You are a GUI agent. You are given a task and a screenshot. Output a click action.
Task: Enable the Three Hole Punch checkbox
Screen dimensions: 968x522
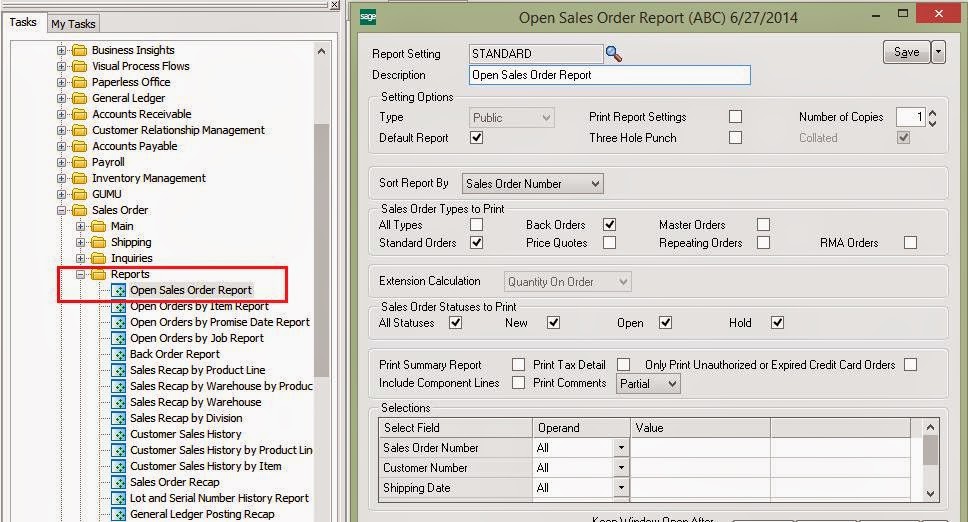point(735,137)
